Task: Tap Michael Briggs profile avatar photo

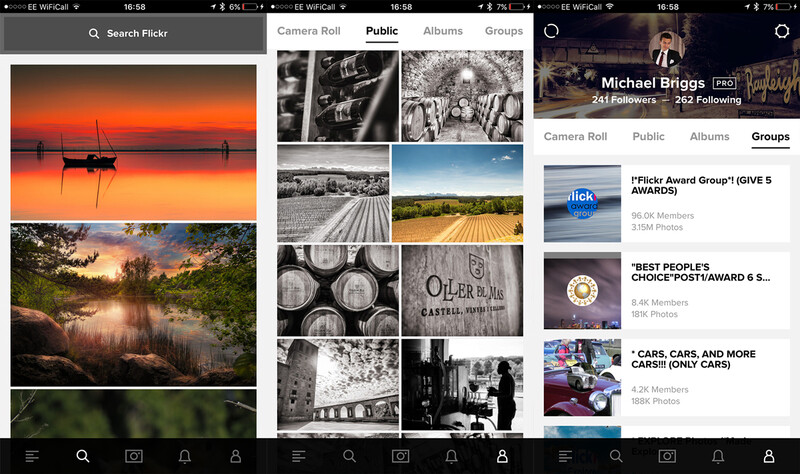Action: (x=666, y=50)
